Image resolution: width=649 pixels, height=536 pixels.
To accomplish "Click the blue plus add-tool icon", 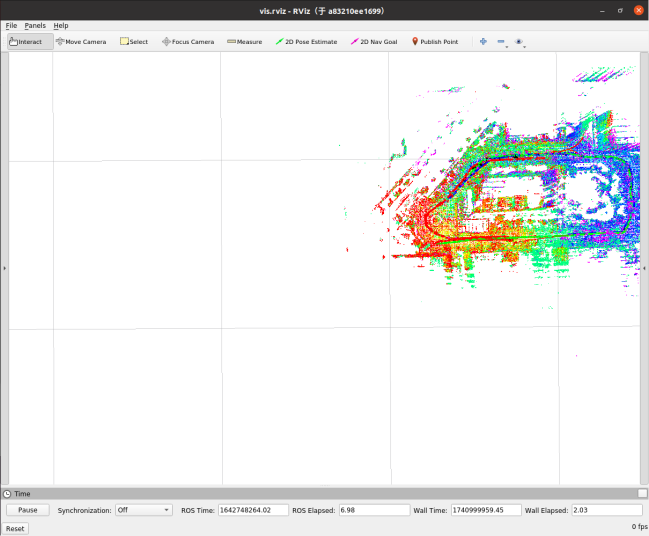I will click(x=483, y=41).
